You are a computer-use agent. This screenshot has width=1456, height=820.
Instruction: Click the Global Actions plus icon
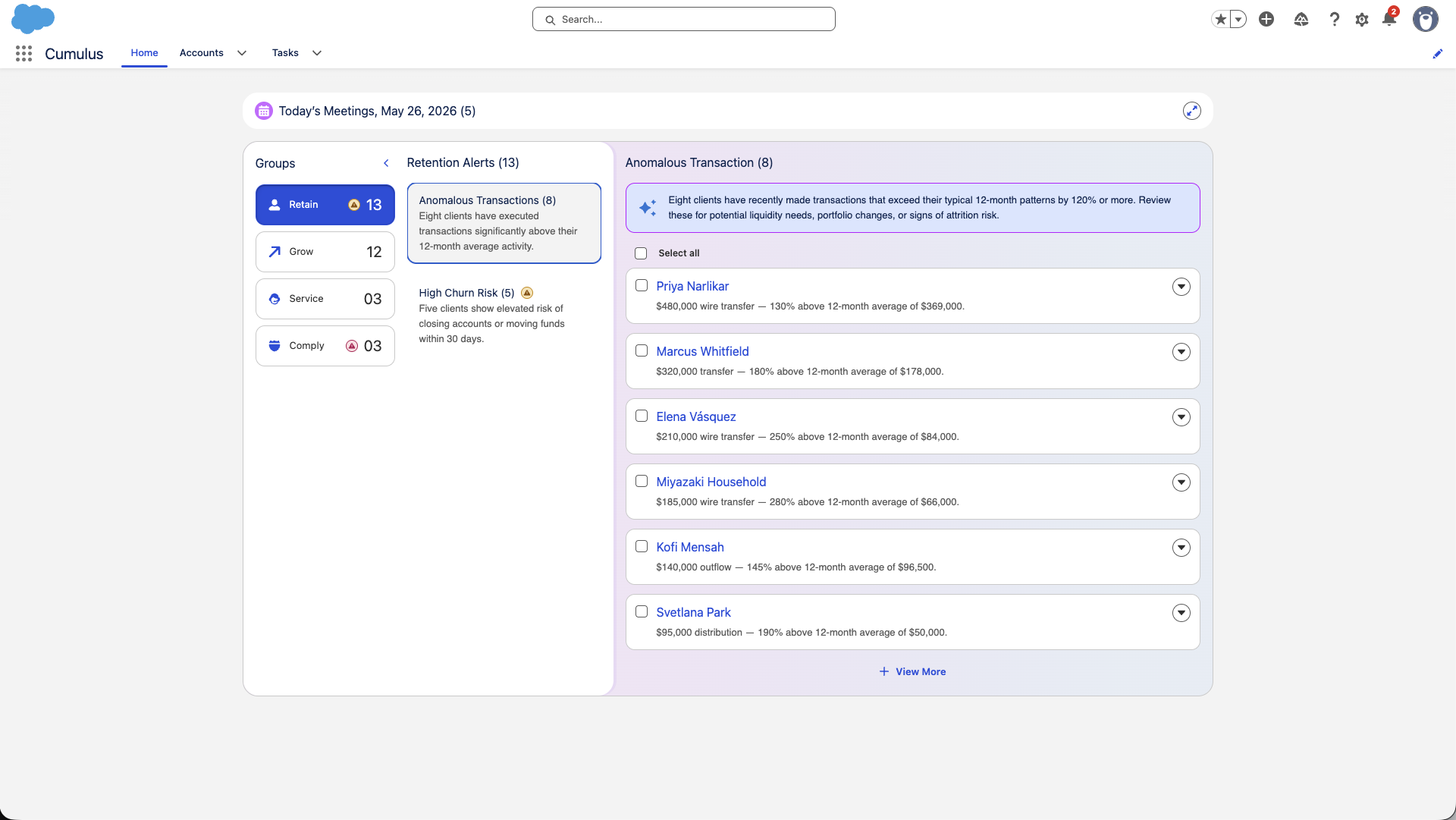tap(1266, 20)
